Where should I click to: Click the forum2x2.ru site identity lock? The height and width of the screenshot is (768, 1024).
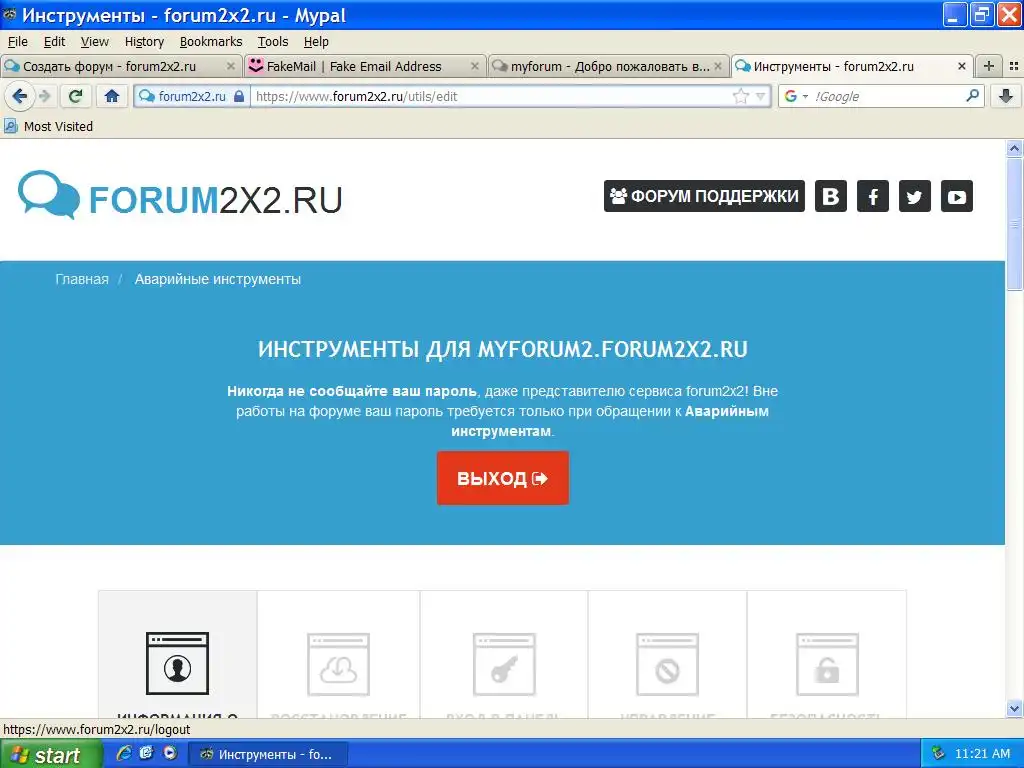(x=192, y=97)
